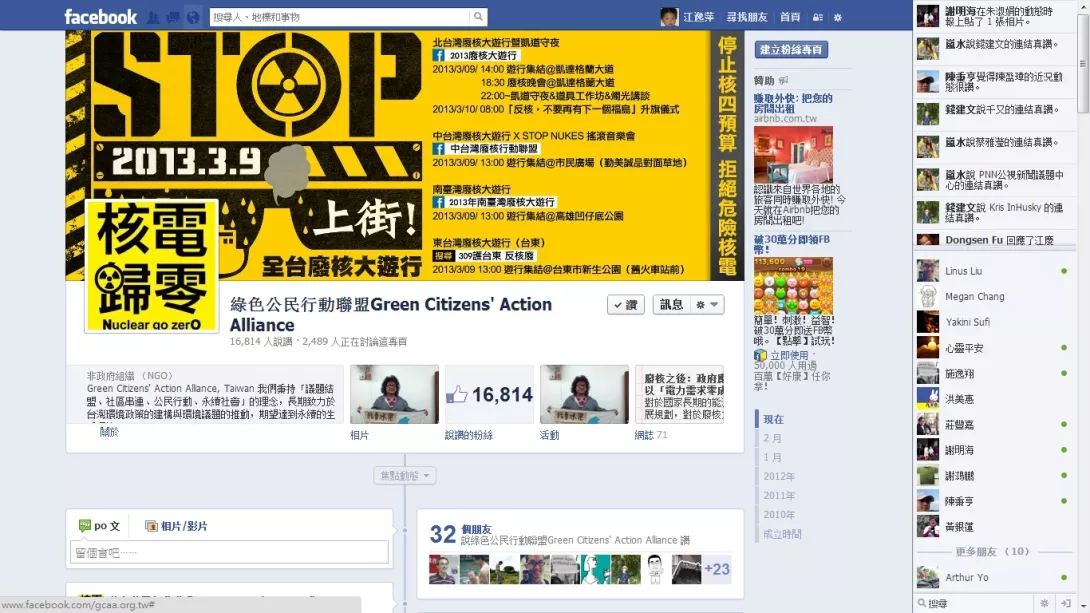Click the candy game ad image

793,286
